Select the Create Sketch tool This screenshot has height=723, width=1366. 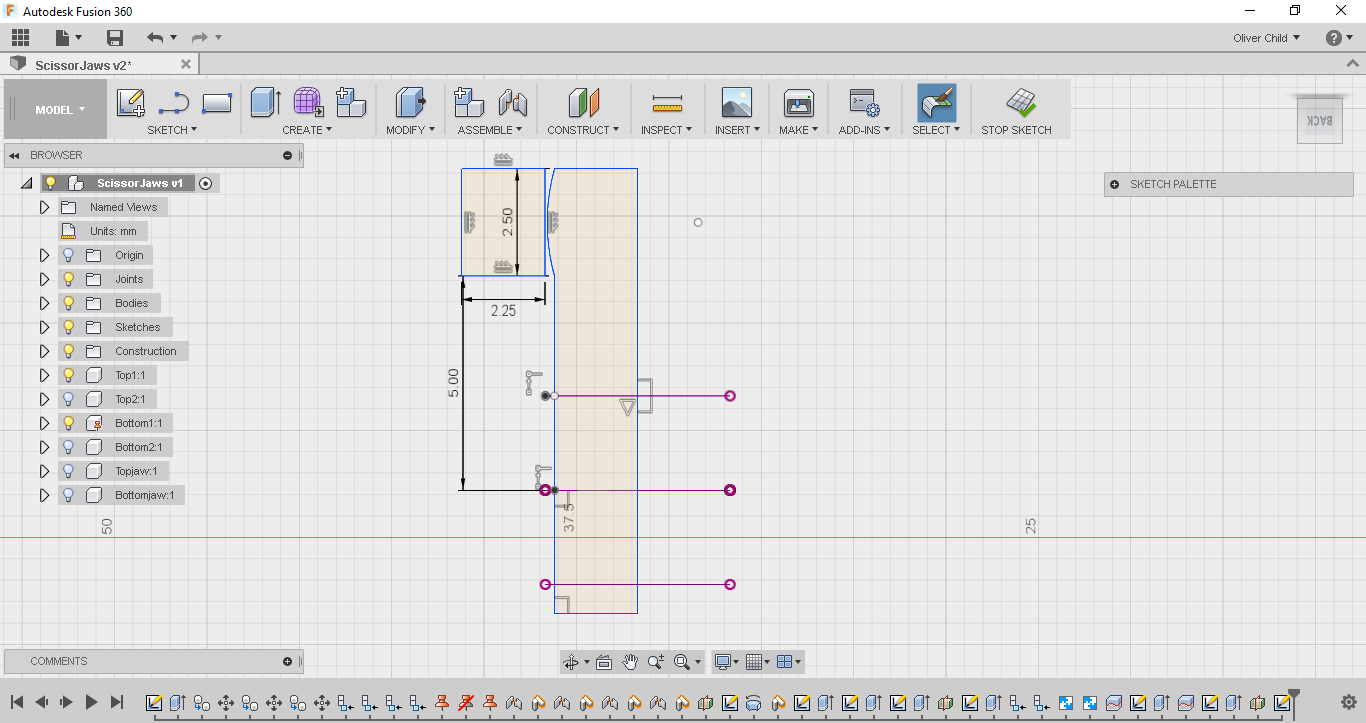[131, 102]
